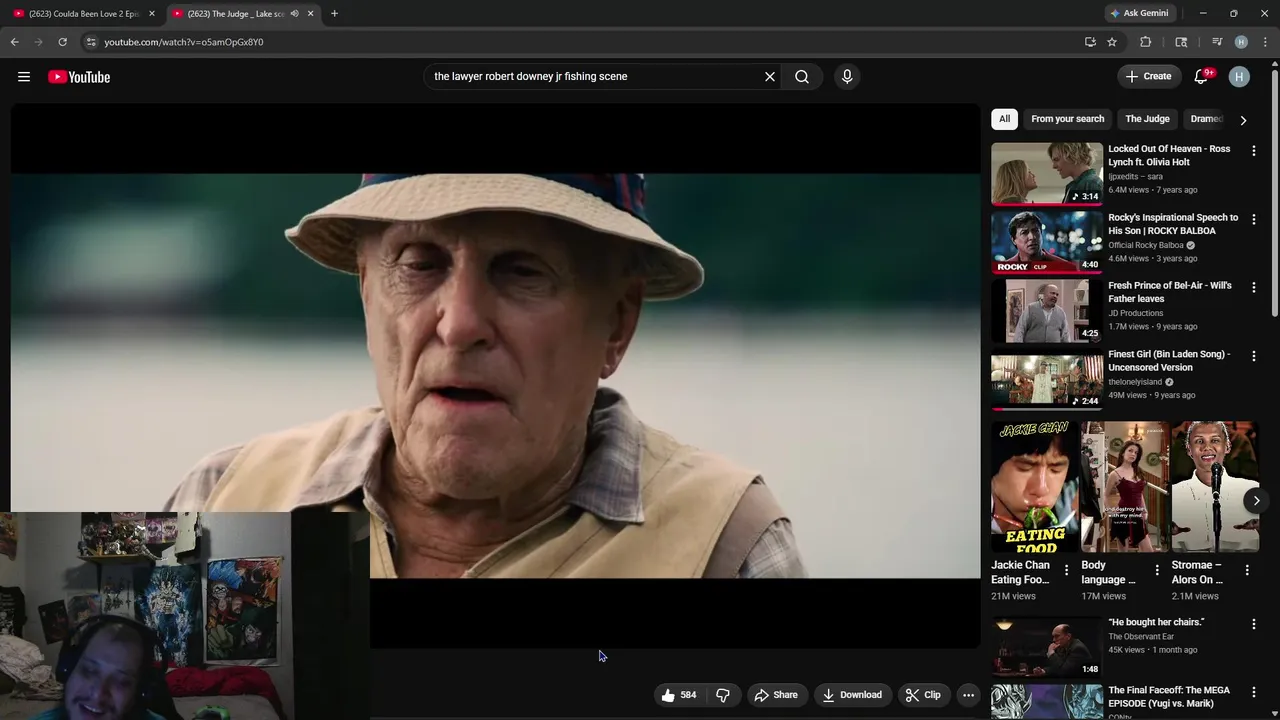Open the YouTube account avatar menu
Screen dimensions: 1280x720
1239,77
